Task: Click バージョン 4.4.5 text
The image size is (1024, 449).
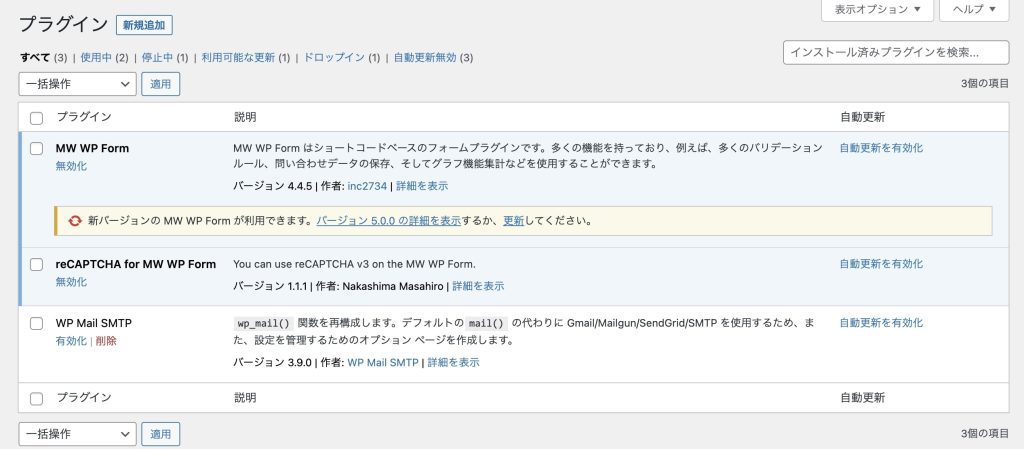Action: [x=272, y=186]
